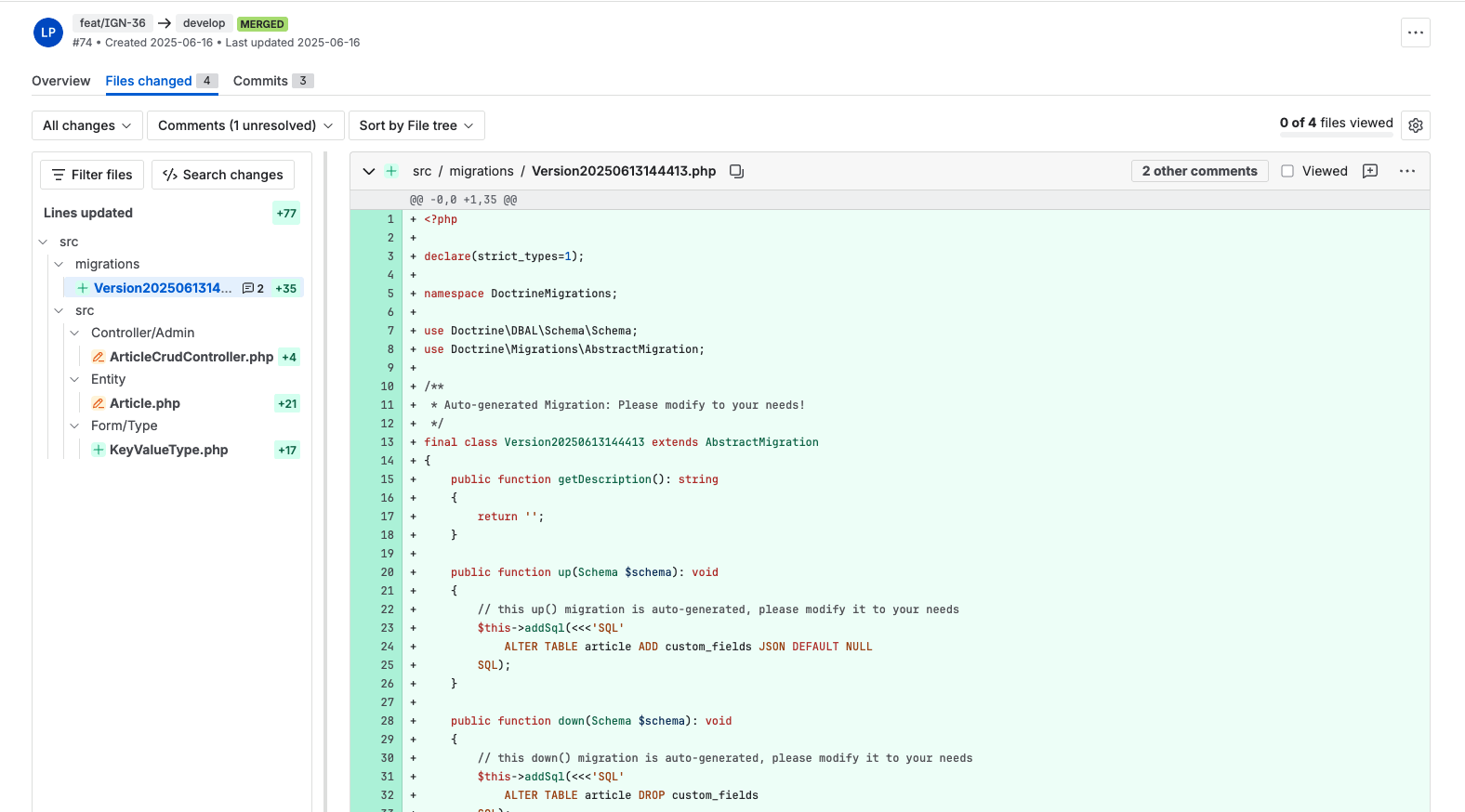Add a file comment using comment icon
The width and height of the screenshot is (1465, 812).
tap(1369, 171)
